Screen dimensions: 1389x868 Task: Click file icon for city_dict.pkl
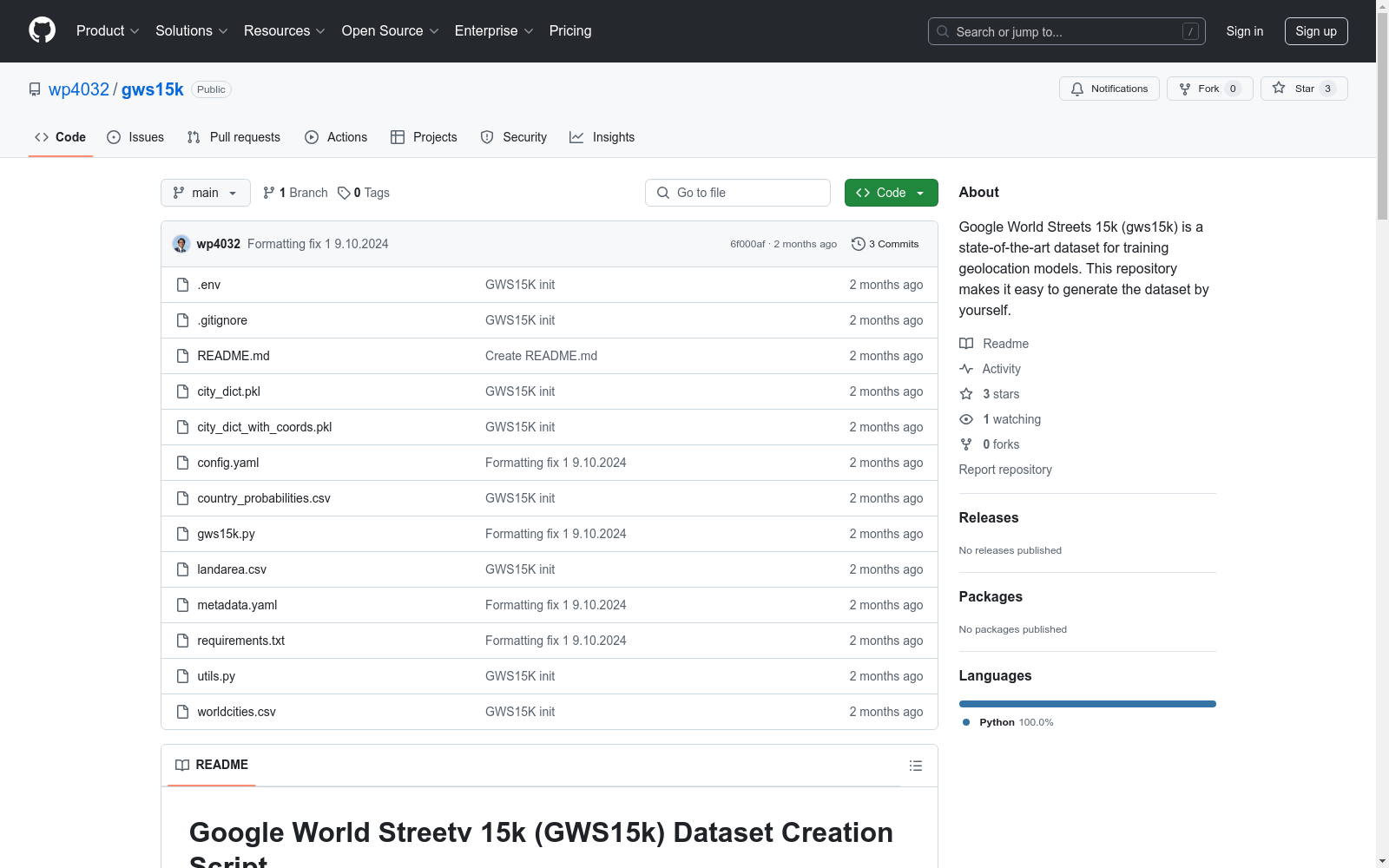tap(182, 391)
